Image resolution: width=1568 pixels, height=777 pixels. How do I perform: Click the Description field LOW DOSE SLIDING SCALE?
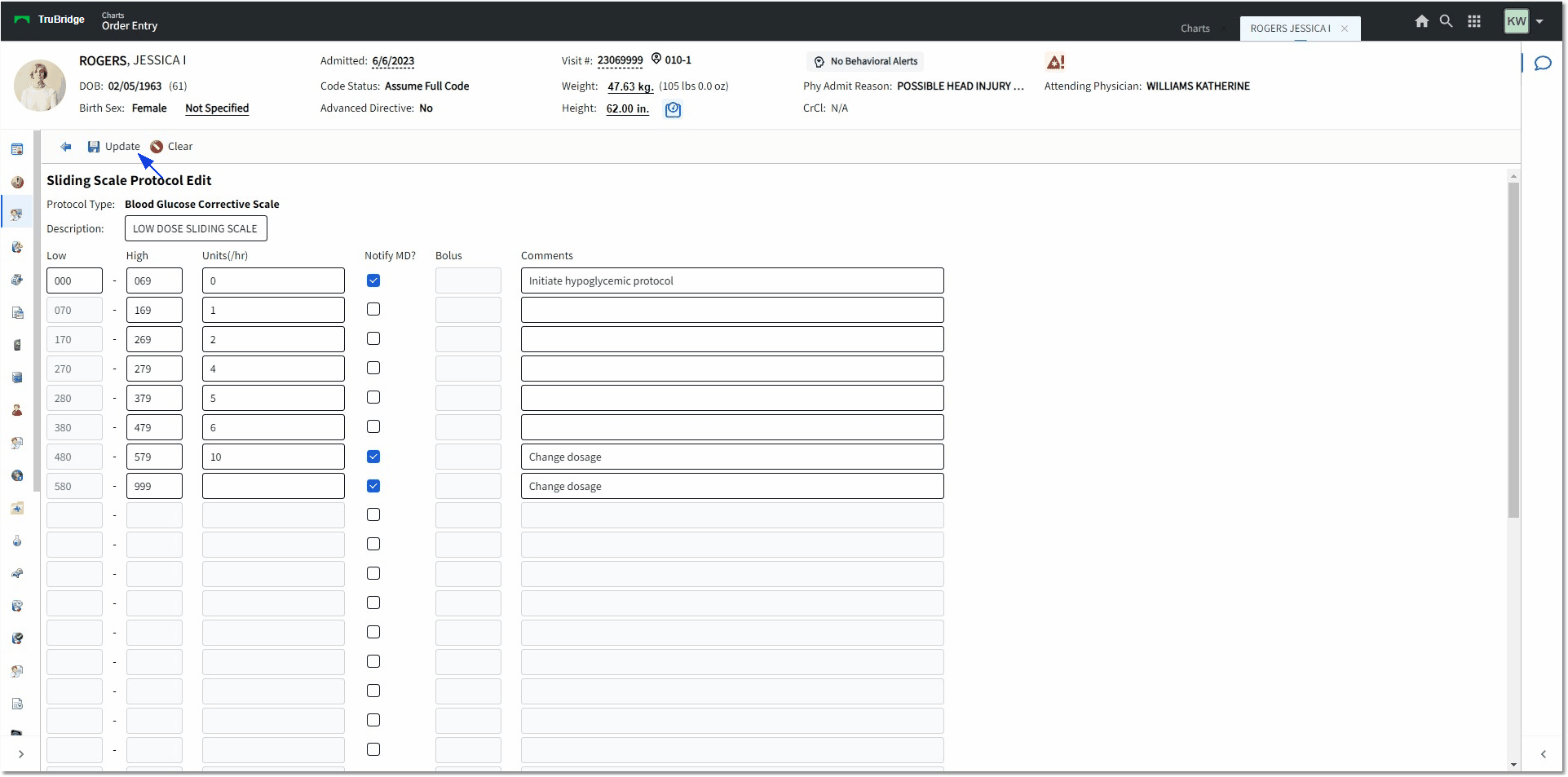[196, 229]
